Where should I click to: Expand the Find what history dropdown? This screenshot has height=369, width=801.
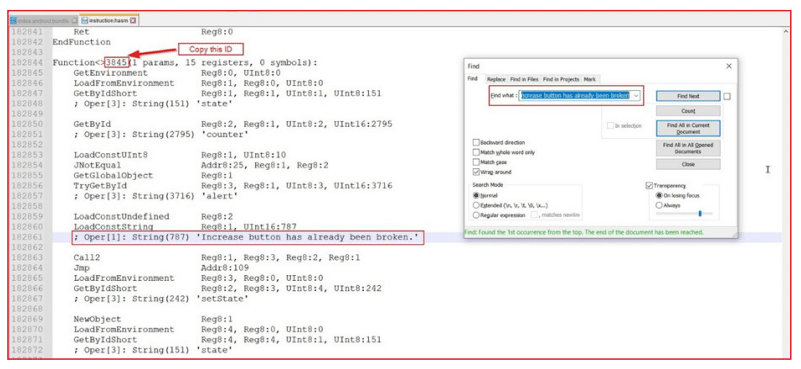pos(635,96)
